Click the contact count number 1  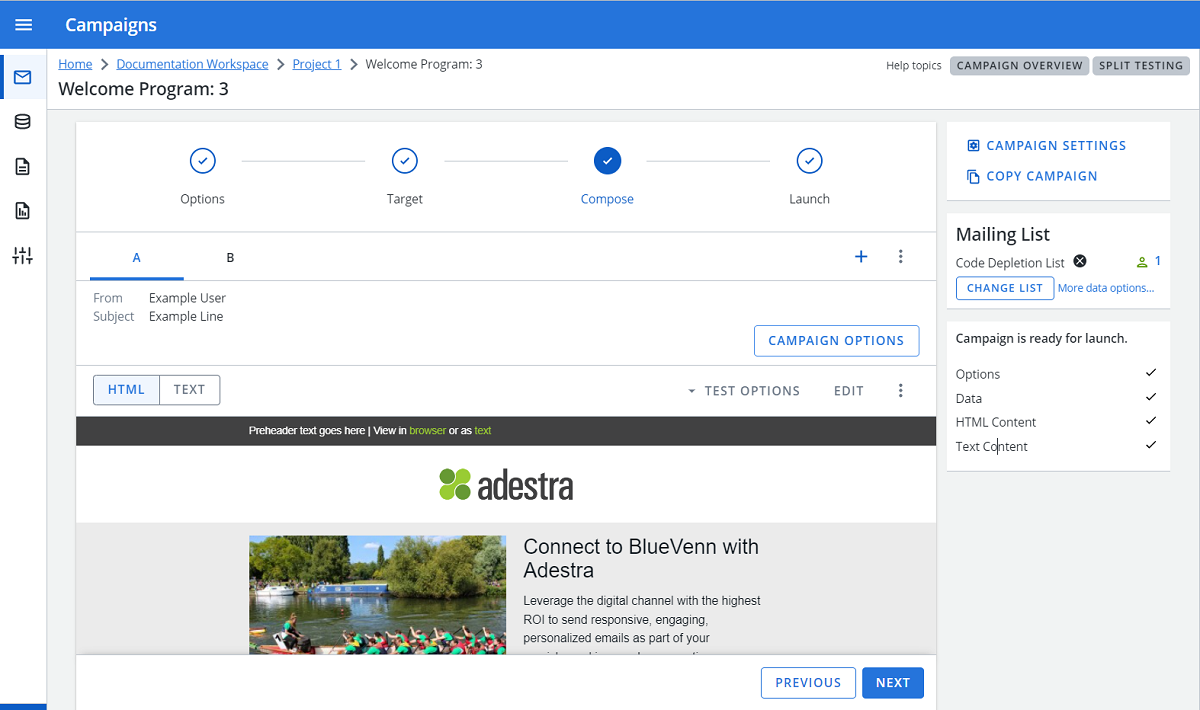1158,261
